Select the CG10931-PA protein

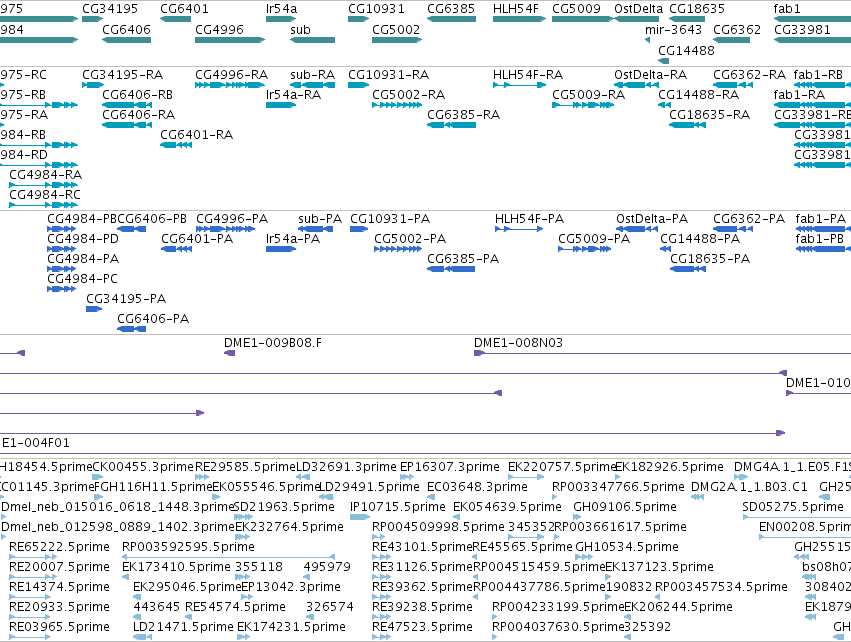pos(359,229)
